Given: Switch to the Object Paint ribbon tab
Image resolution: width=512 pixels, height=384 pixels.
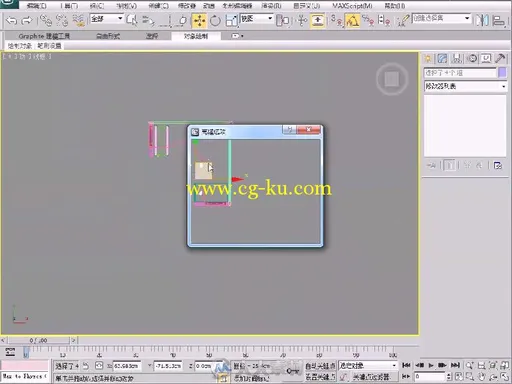Looking at the screenshot, I should [x=196, y=36].
